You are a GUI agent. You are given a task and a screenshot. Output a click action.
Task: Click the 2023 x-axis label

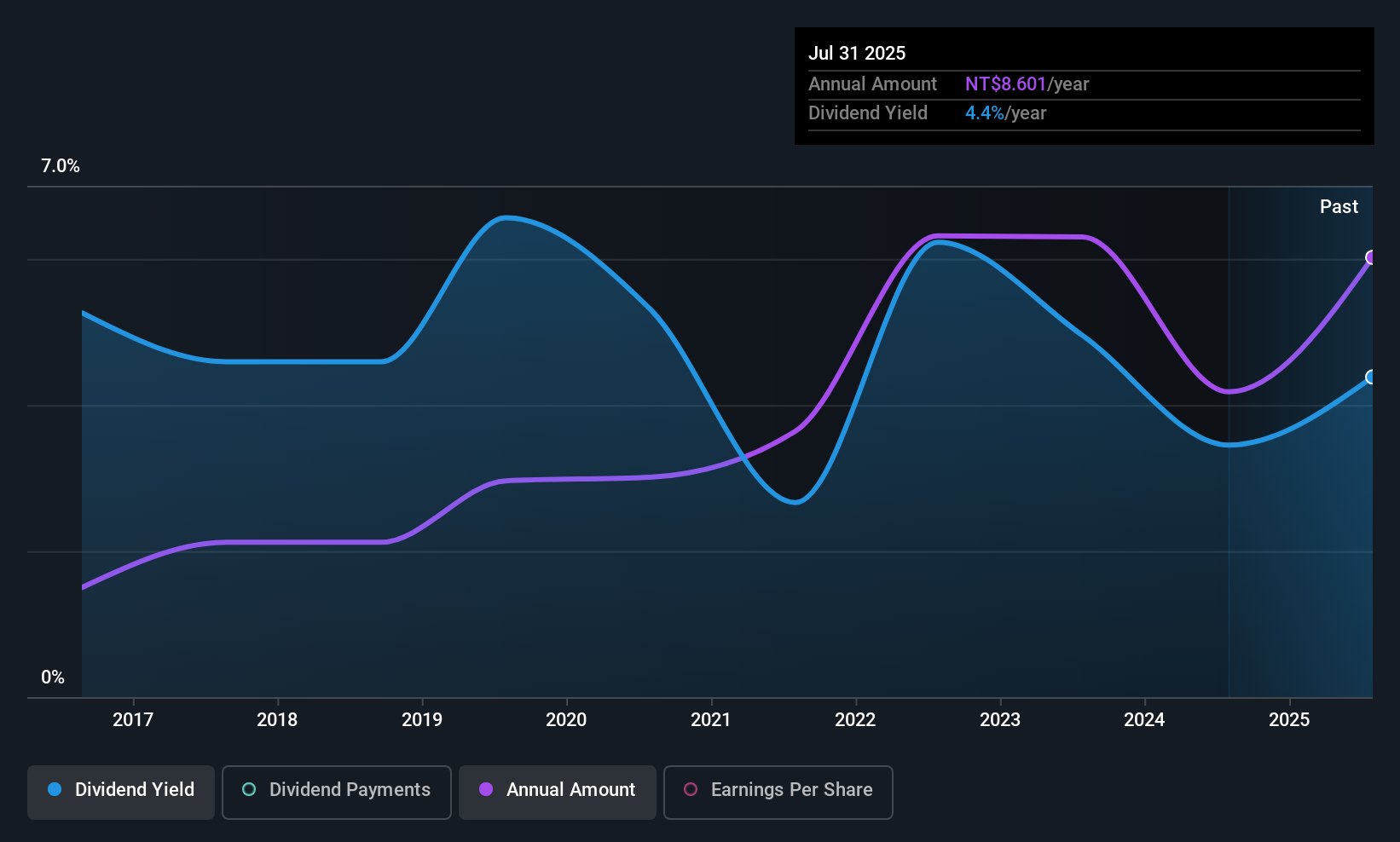pos(1000,719)
